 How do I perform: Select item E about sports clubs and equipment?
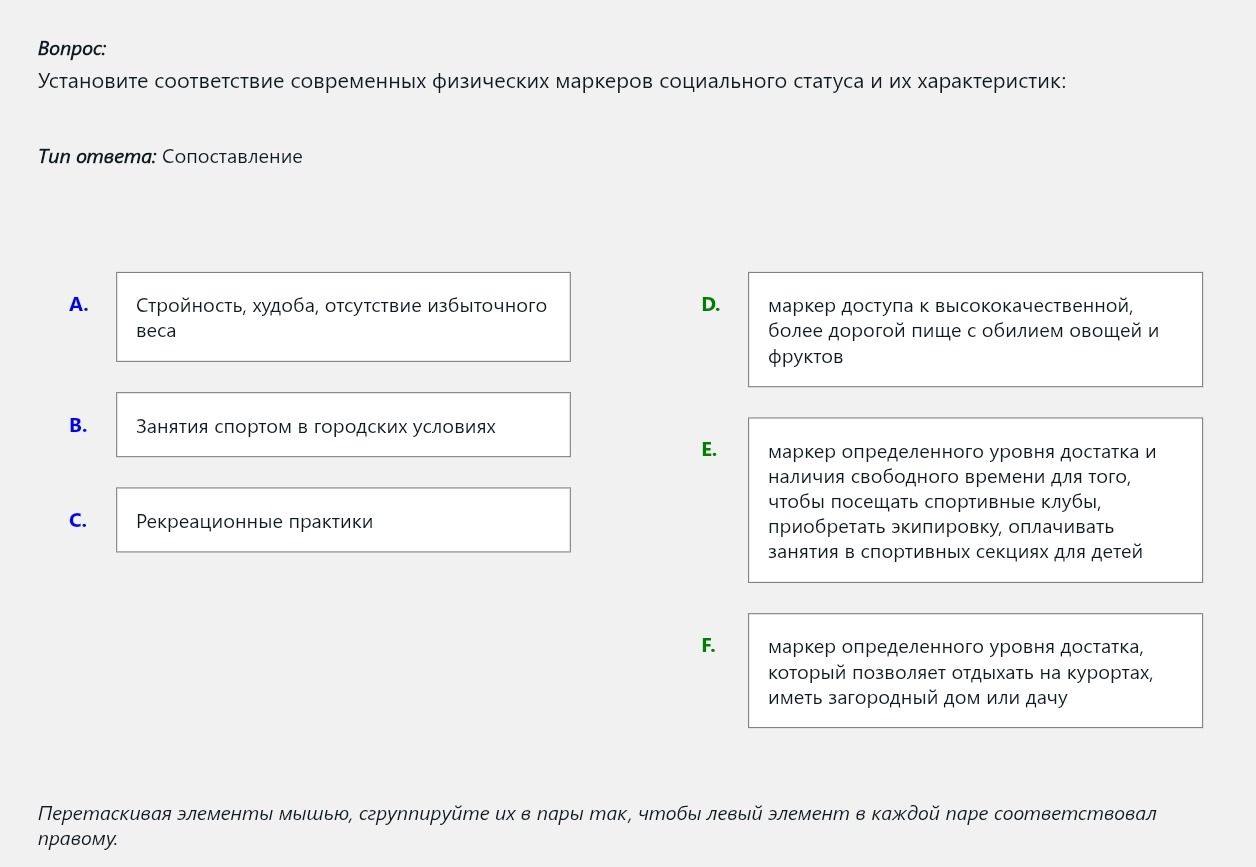pos(975,500)
